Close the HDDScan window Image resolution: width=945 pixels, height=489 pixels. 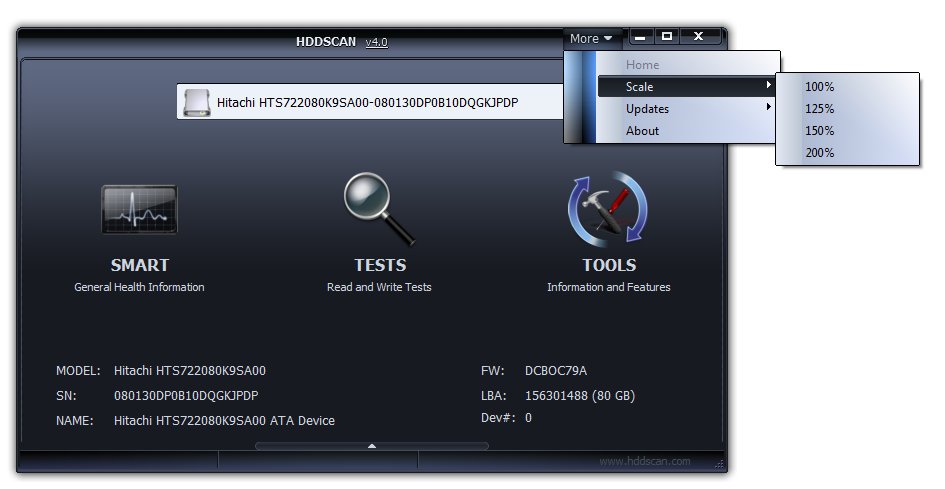[699, 37]
